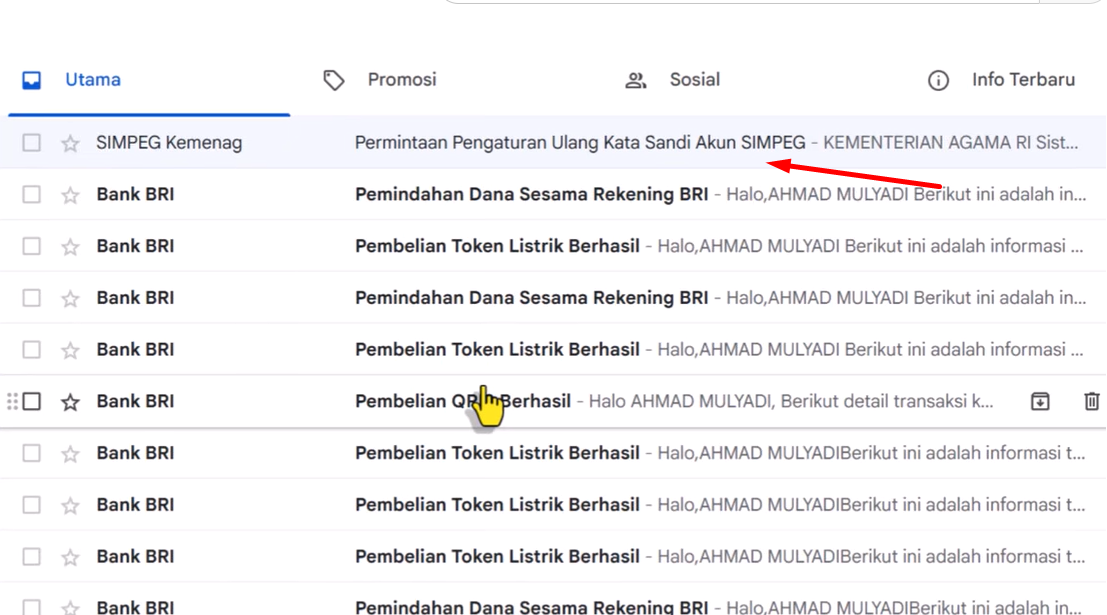Archive the Pembelian QRIS Berhasil email
1107x615 pixels.
coord(1040,402)
